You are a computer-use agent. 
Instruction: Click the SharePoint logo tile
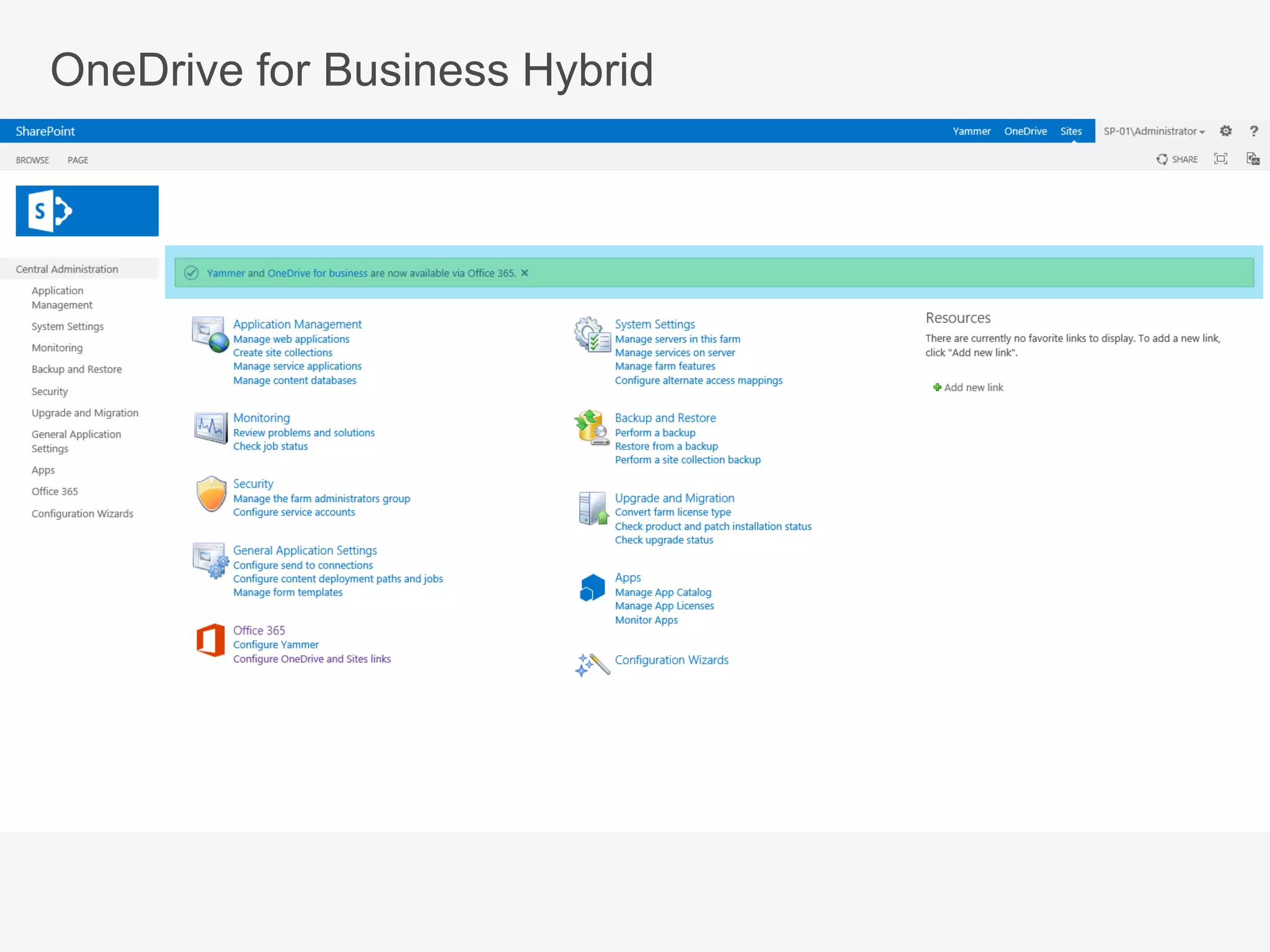tap(87, 211)
